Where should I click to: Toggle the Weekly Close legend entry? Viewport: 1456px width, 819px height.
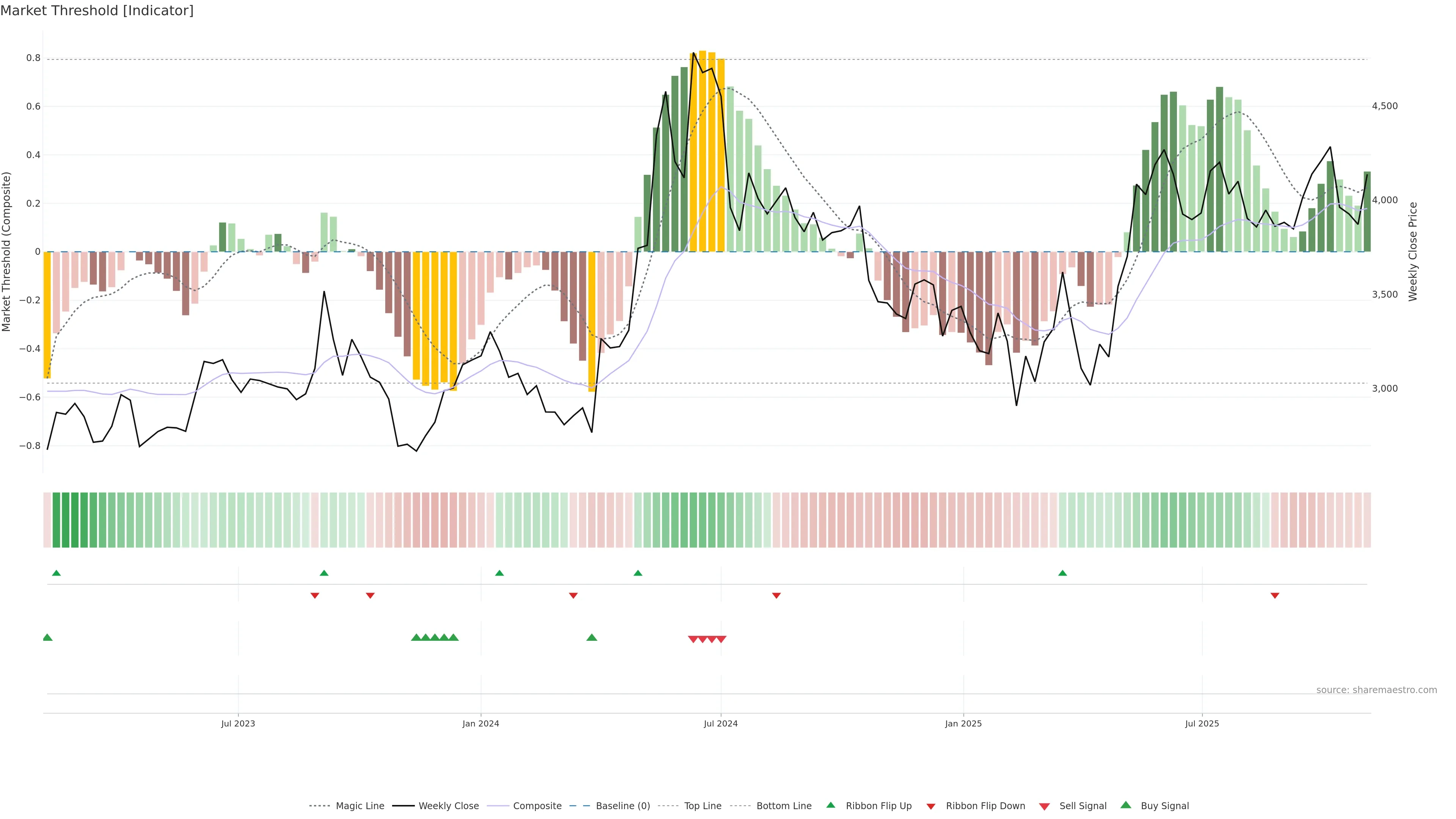(x=448, y=806)
